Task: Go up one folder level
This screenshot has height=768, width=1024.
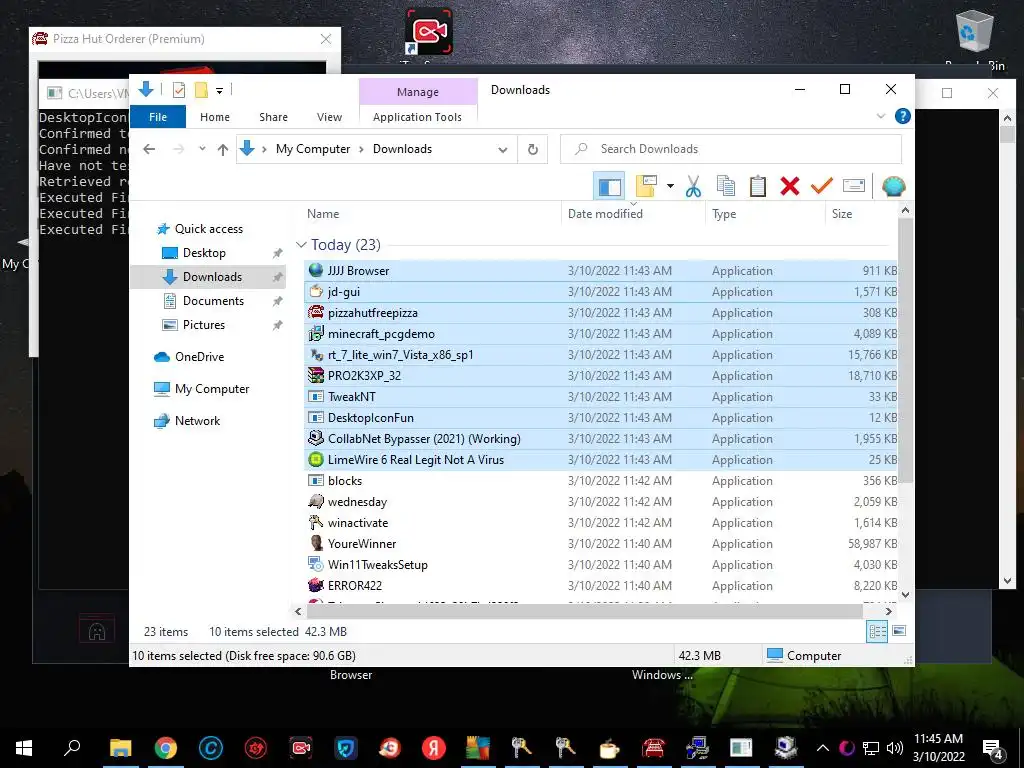Action: pyautogui.click(x=223, y=150)
